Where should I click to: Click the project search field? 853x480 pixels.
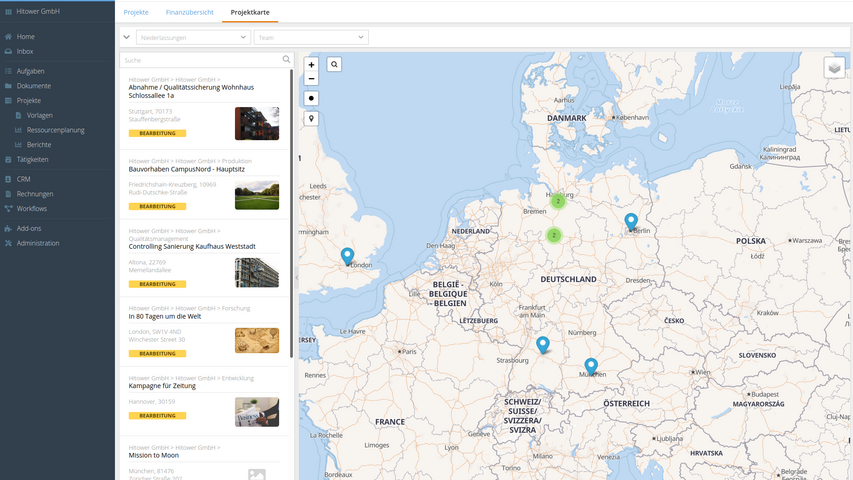pyautogui.click(x=200, y=60)
